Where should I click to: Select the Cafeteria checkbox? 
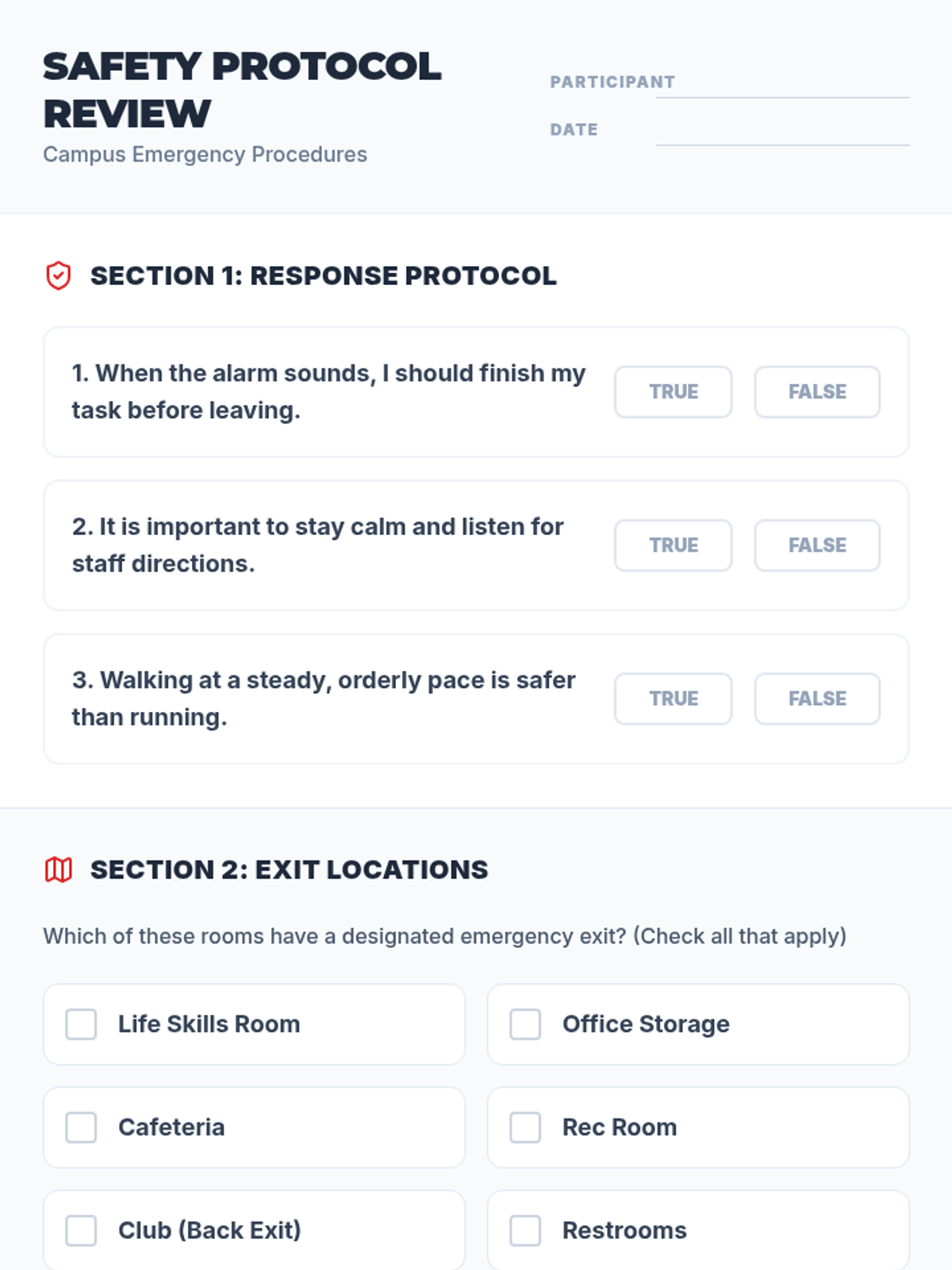(x=81, y=1127)
